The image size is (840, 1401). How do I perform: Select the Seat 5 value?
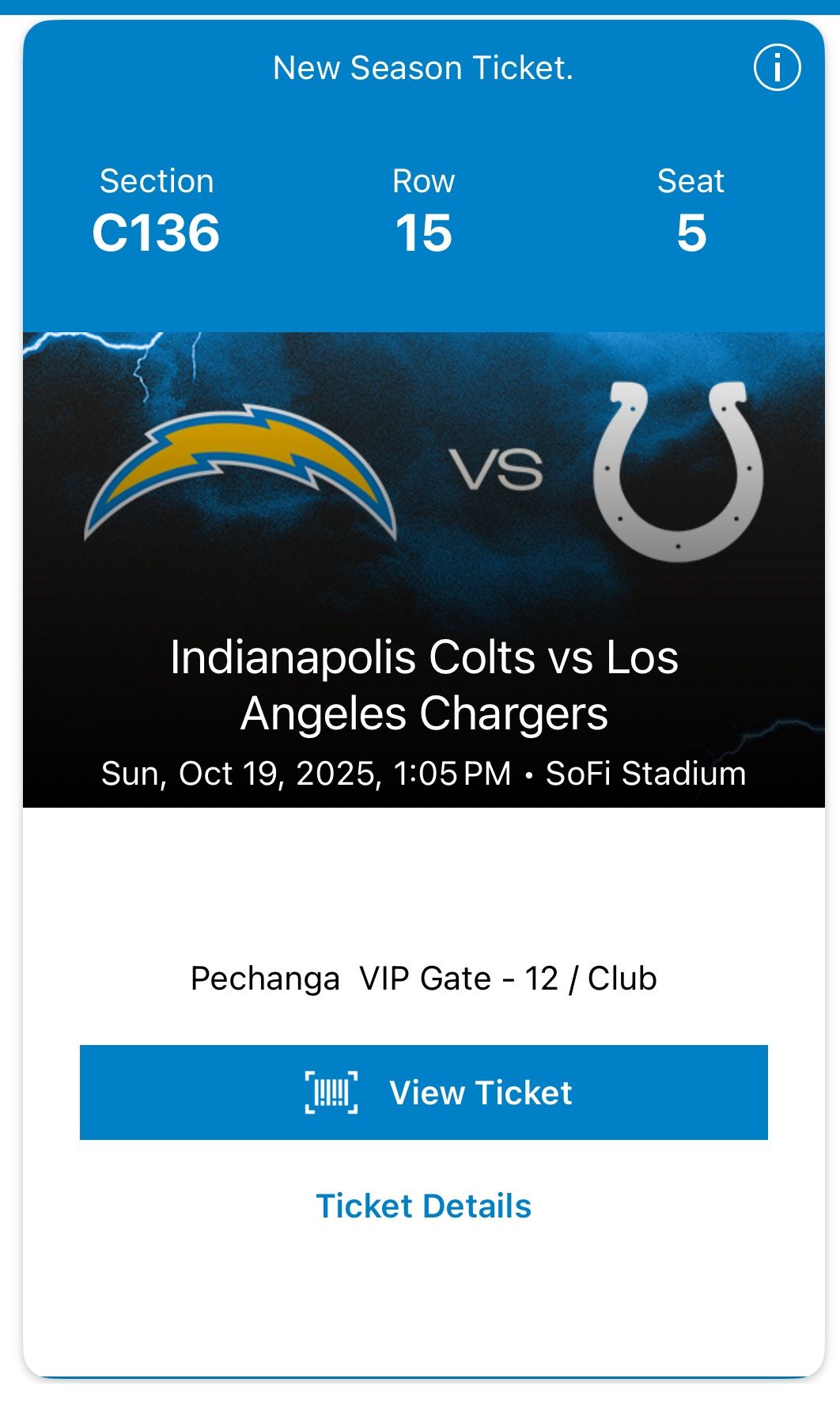tap(691, 233)
